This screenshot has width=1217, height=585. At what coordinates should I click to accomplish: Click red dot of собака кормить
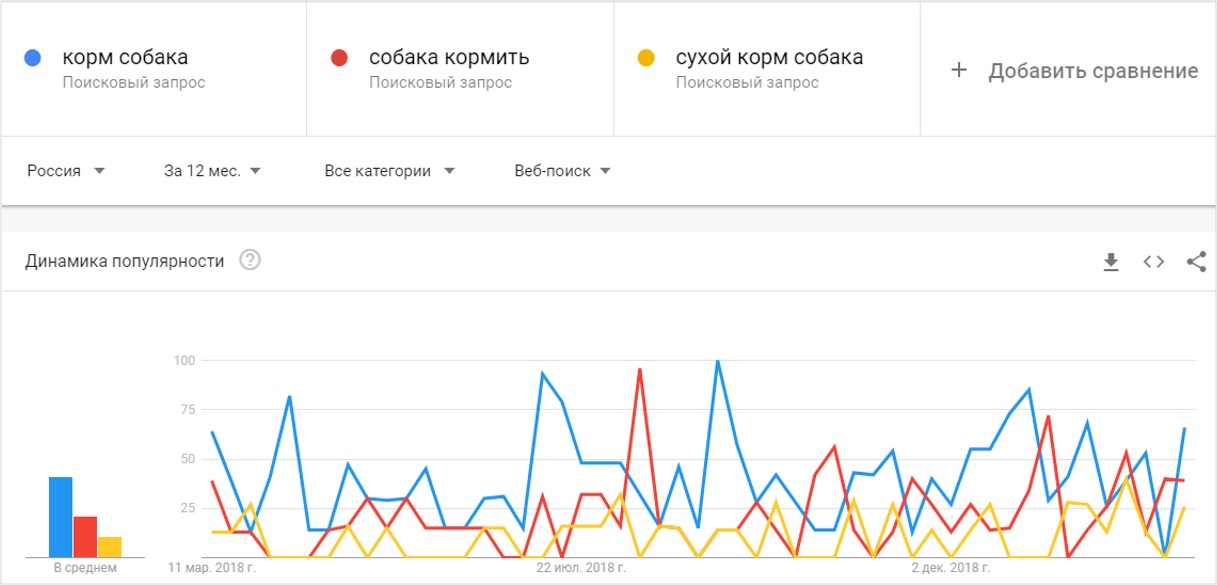(339, 58)
